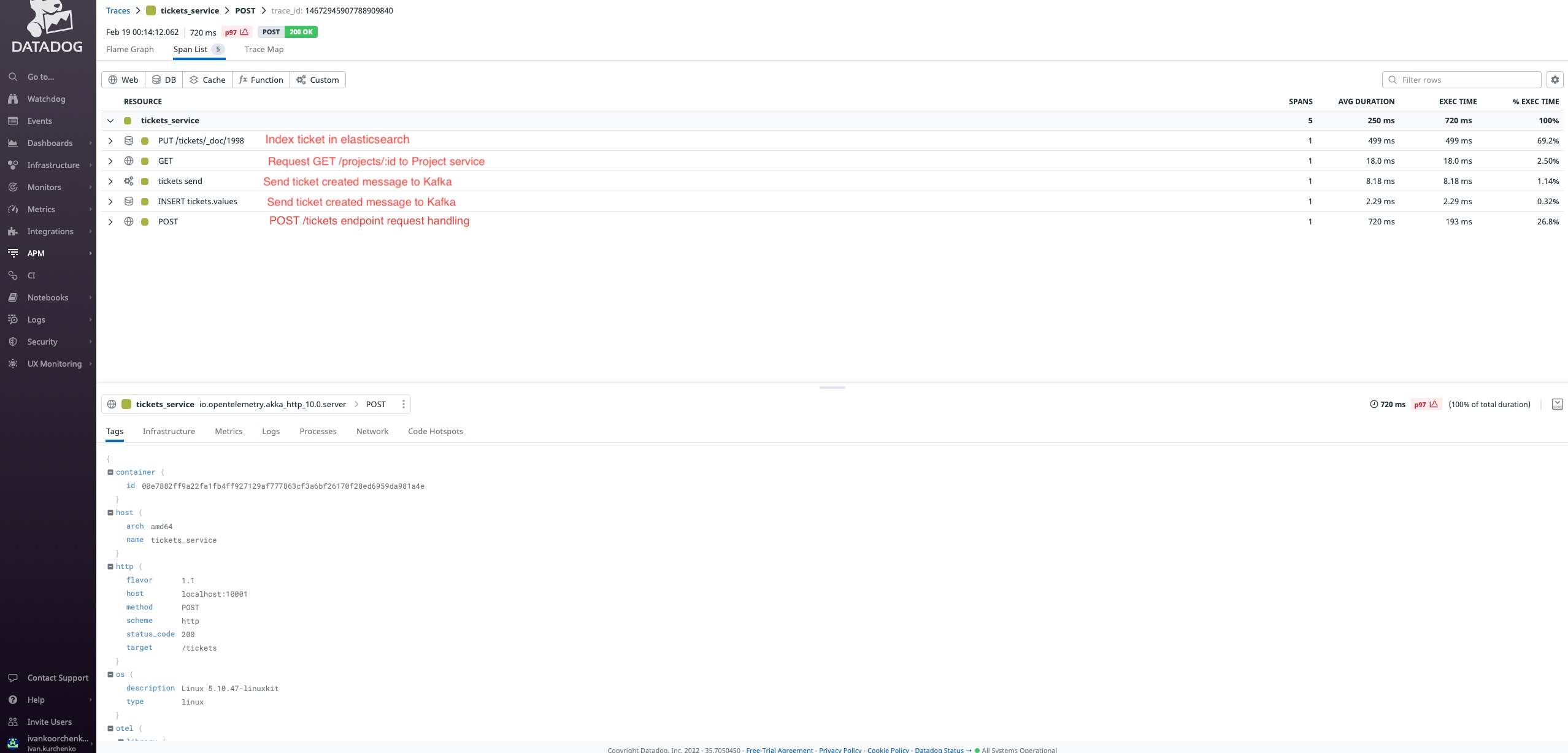
Task: Collapse the otel tag group
Action: (110, 728)
